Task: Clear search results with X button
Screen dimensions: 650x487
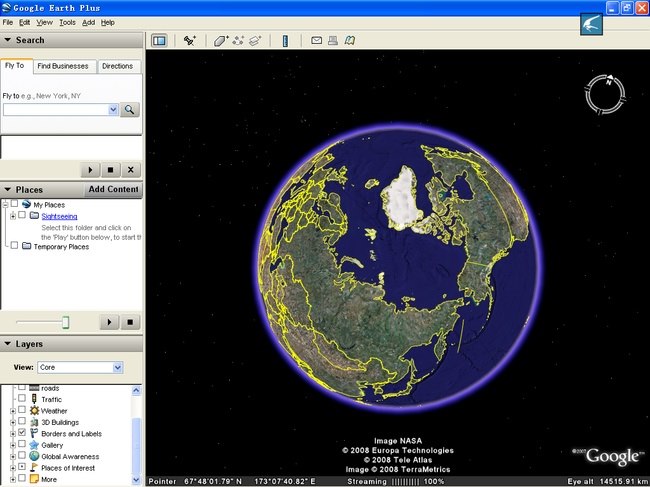Action: pos(131,170)
